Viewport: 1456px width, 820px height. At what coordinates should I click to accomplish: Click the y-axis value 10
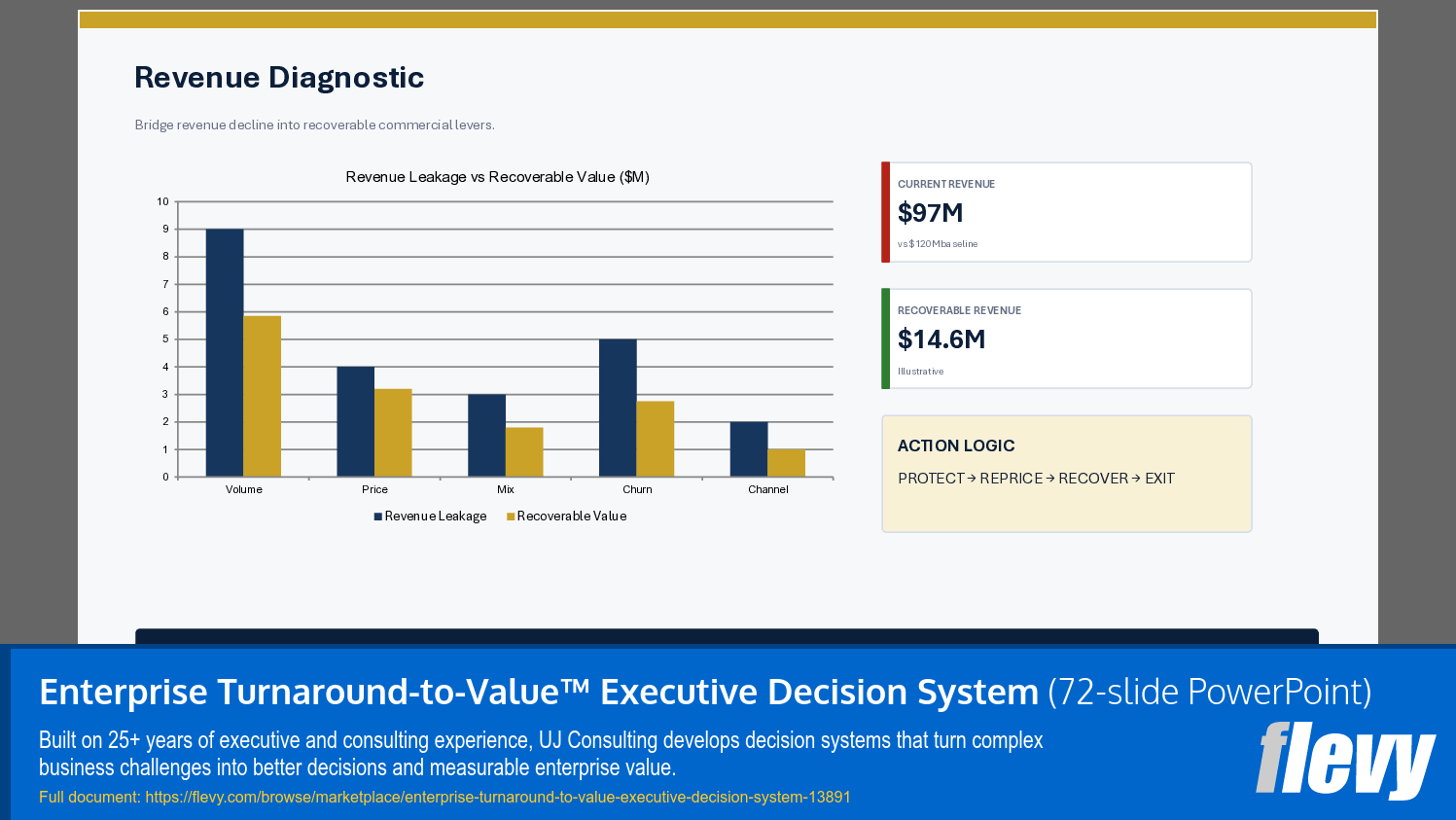pos(162,201)
